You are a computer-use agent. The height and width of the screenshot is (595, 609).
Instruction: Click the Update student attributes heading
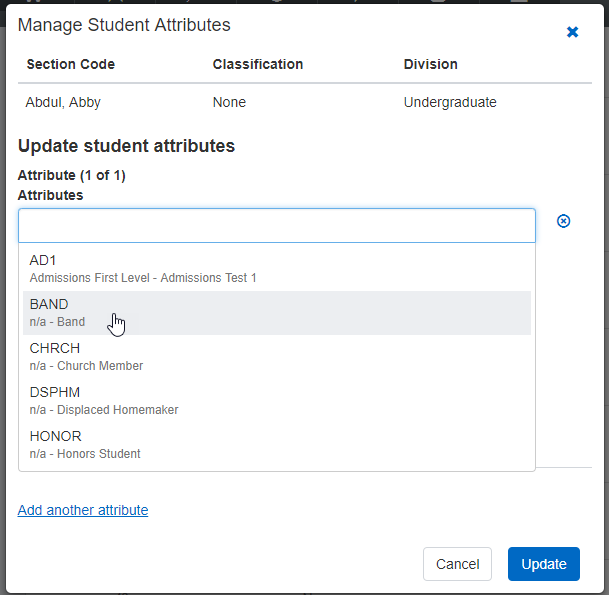(x=126, y=146)
